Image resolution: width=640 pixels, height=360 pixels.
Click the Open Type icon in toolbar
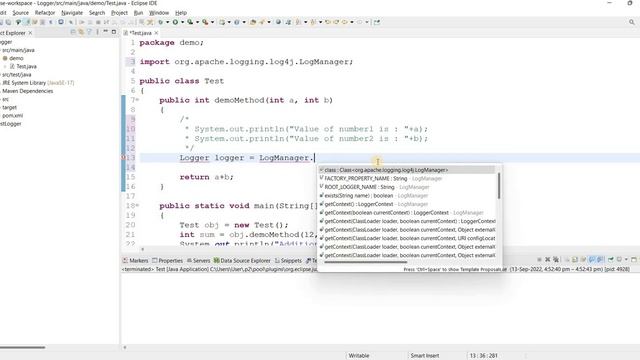click(252, 22)
